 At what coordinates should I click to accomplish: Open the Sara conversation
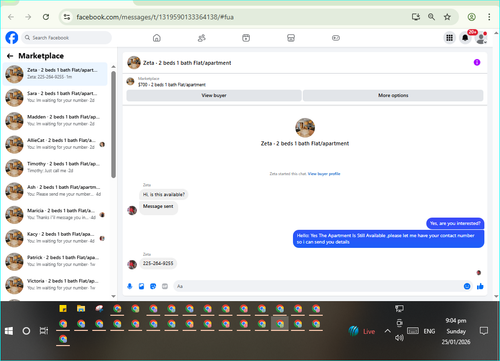(x=55, y=97)
